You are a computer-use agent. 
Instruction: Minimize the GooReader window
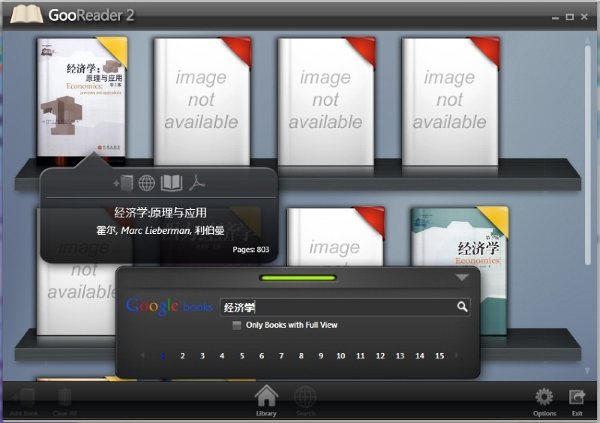coord(555,17)
